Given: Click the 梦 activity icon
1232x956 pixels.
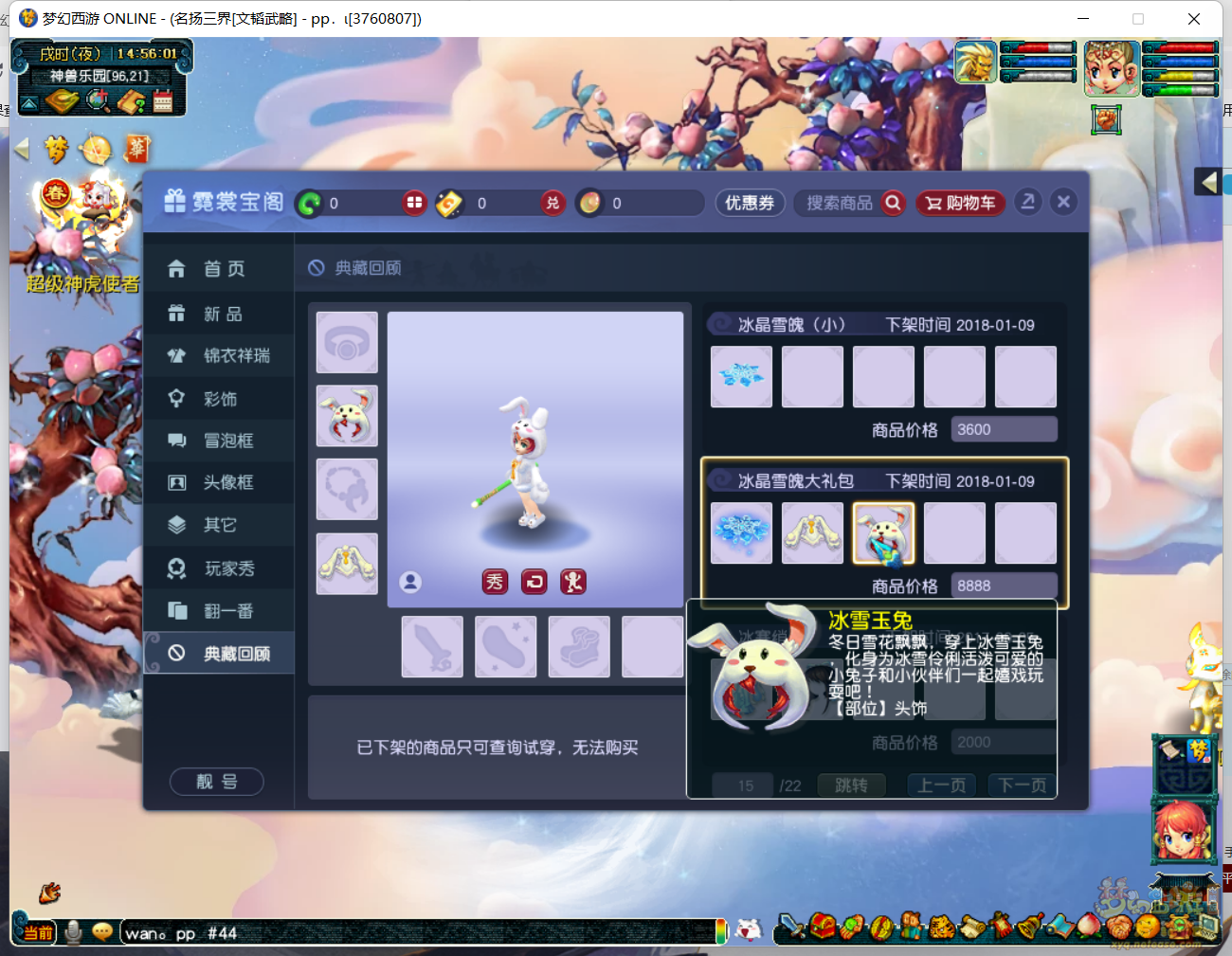Looking at the screenshot, I should pyautogui.click(x=57, y=149).
